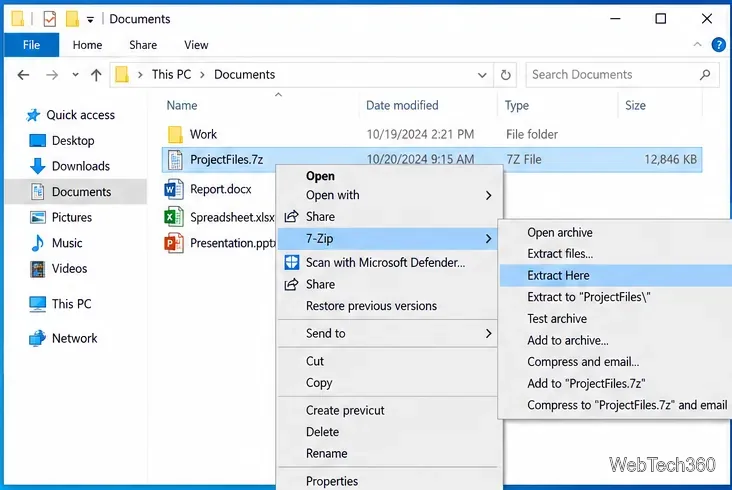Image resolution: width=732 pixels, height=490 pixels.
Task: Choose Add to archive...
Action: coord(568,340)
